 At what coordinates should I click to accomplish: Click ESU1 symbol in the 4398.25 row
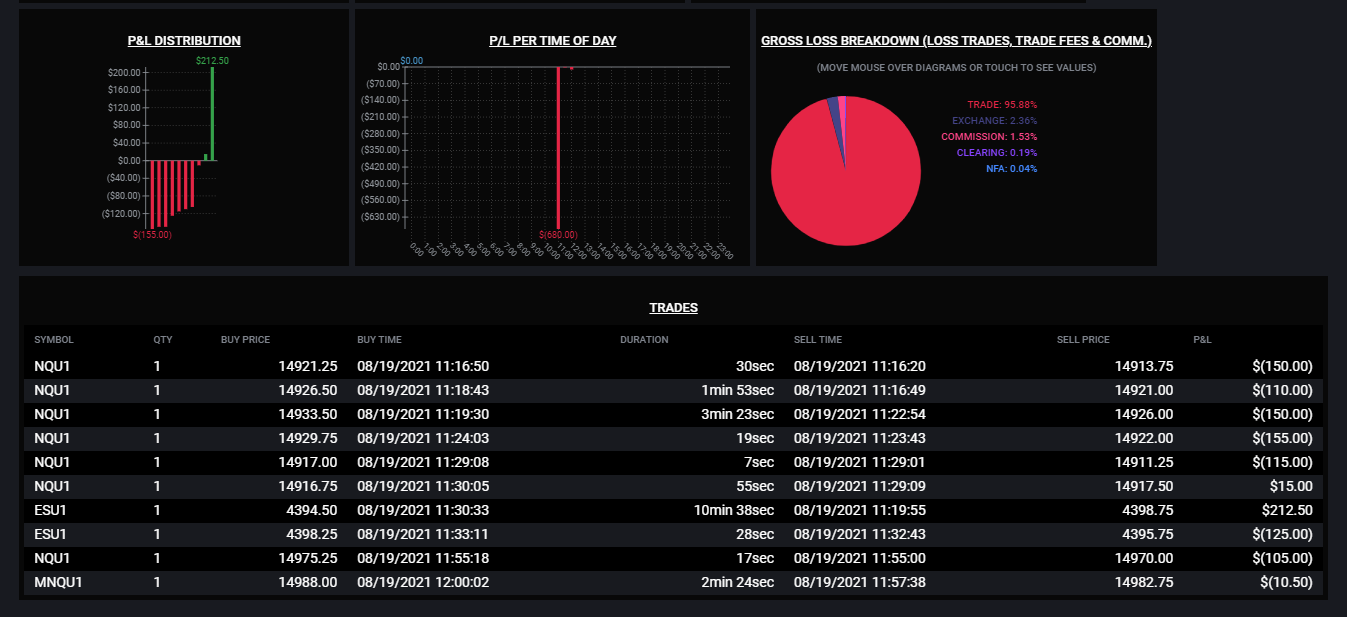[51, 534]
